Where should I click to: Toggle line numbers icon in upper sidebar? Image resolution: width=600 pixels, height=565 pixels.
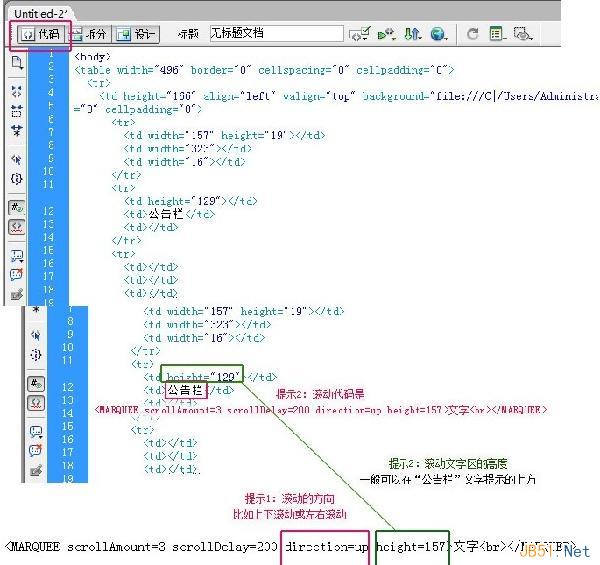[x=16, y=208]
